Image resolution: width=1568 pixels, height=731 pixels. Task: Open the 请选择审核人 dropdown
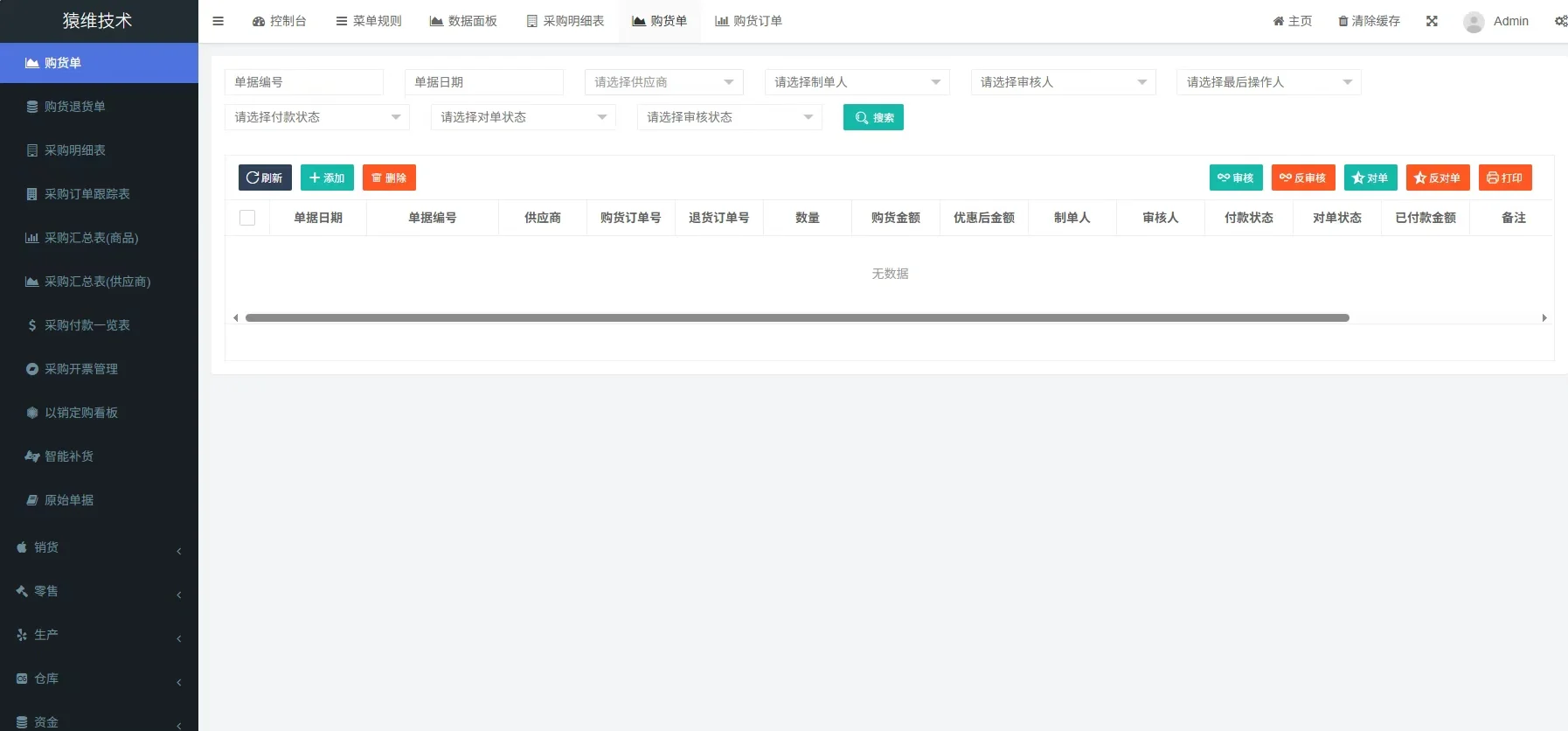click(1064, 82)
